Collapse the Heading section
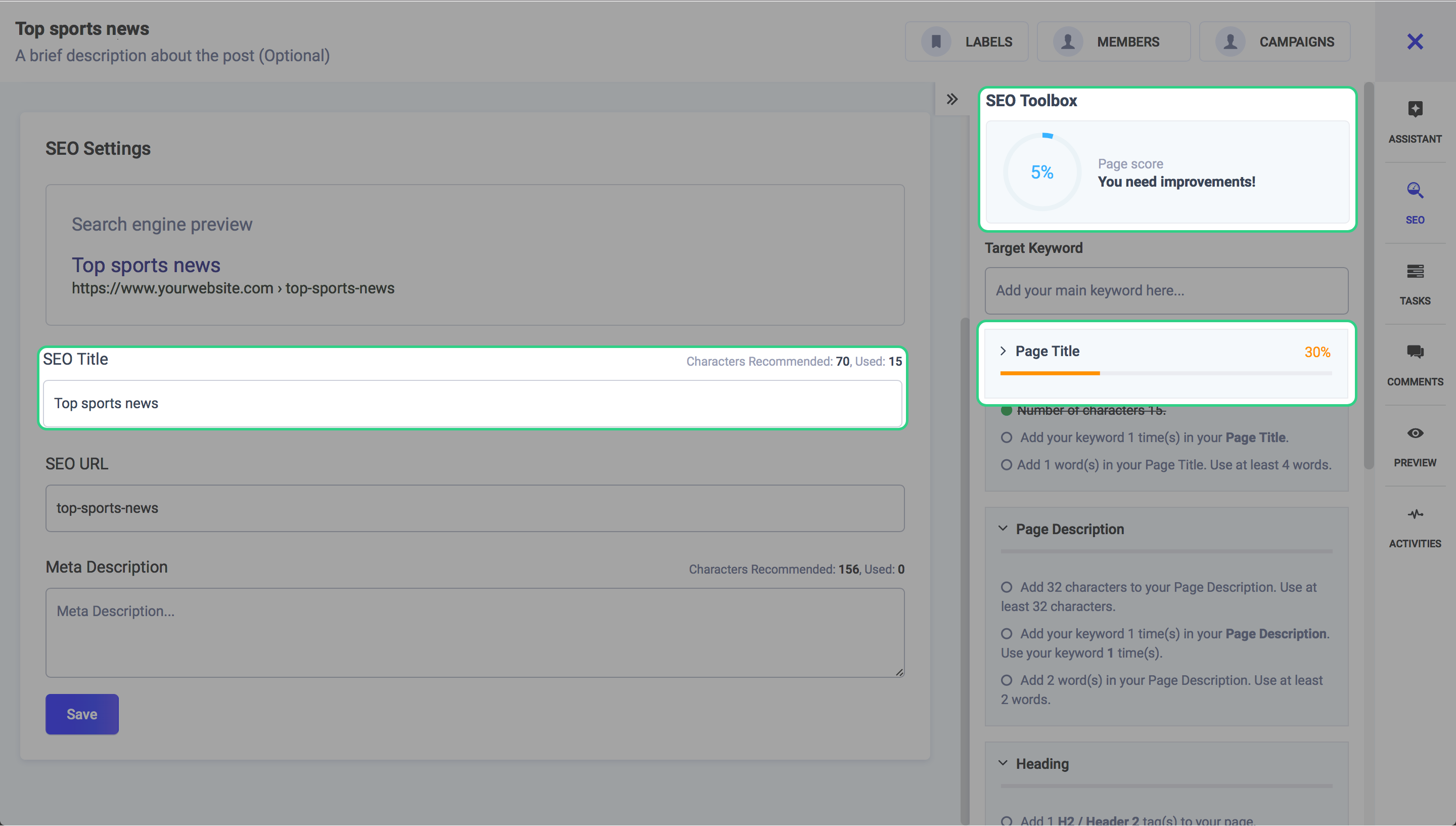Image resolution: width=1456 pixels, height=826 pixels. (1003, 763)
